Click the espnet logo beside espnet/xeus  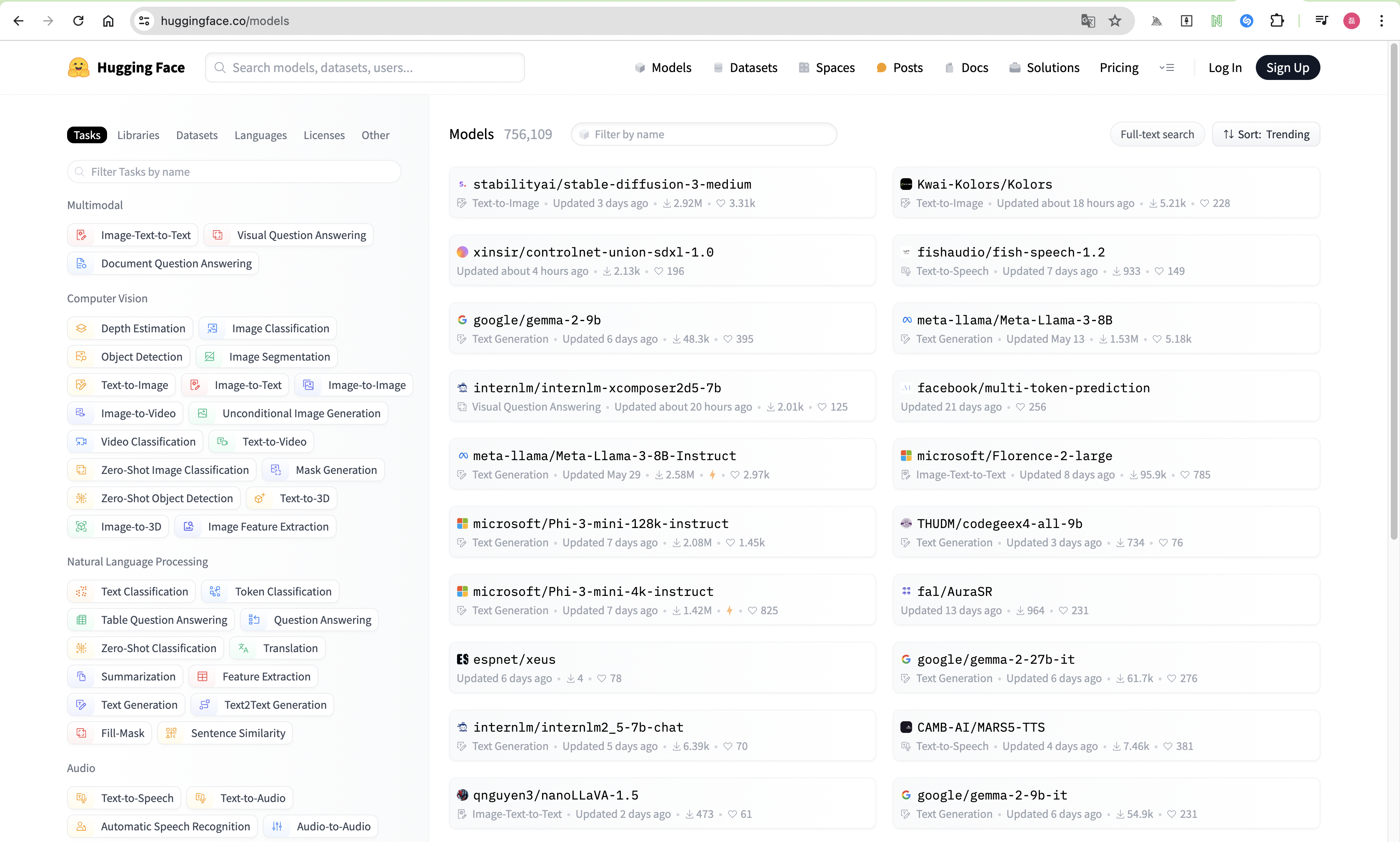462,659
